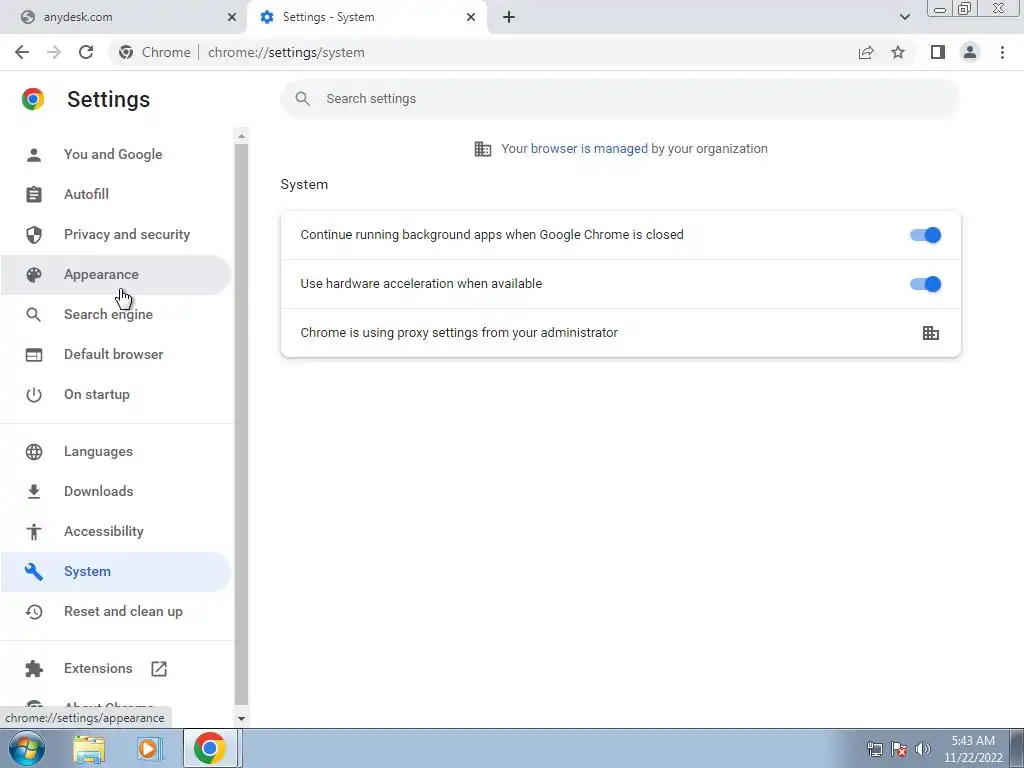Open a new tab with the plus button
The width and height of the screenshot is (1024, 768).
pyautogui.click(x=509, y=17)
